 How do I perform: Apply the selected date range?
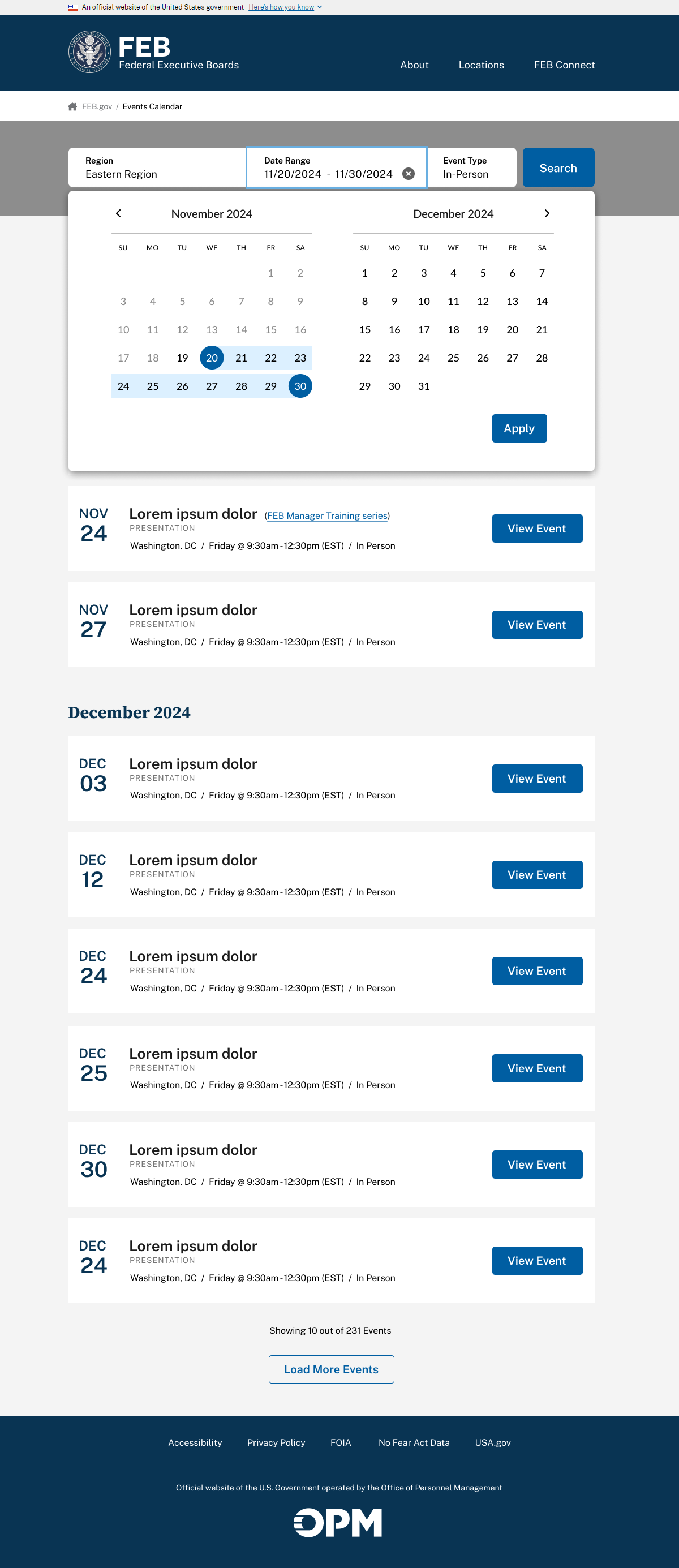coord(519,428)
